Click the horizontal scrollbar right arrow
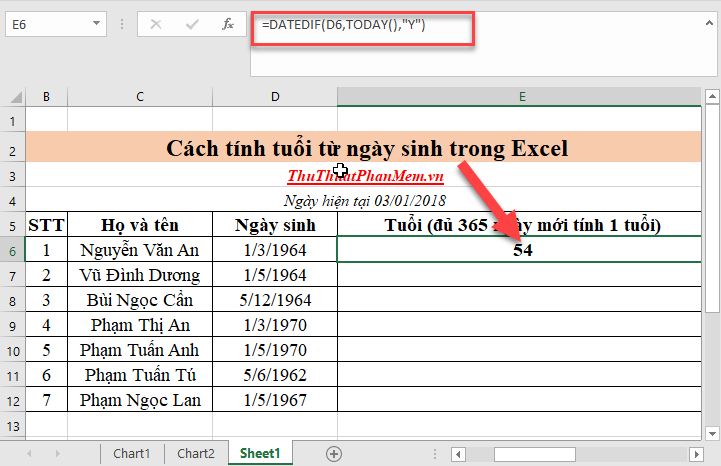Image resolution: width=721 pixels, height=466 pixels. (x=697, y=454)
